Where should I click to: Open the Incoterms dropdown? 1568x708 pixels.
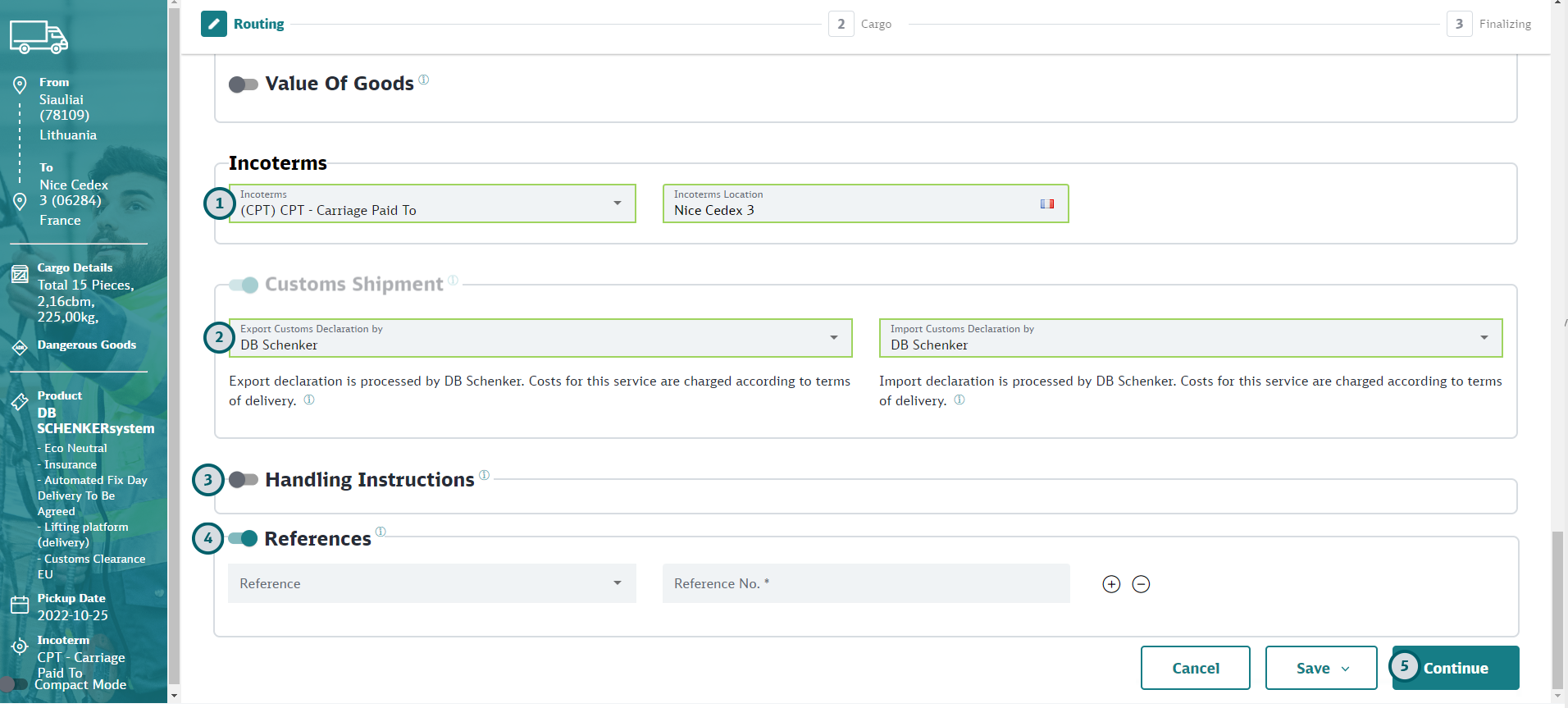coord(432,203)
